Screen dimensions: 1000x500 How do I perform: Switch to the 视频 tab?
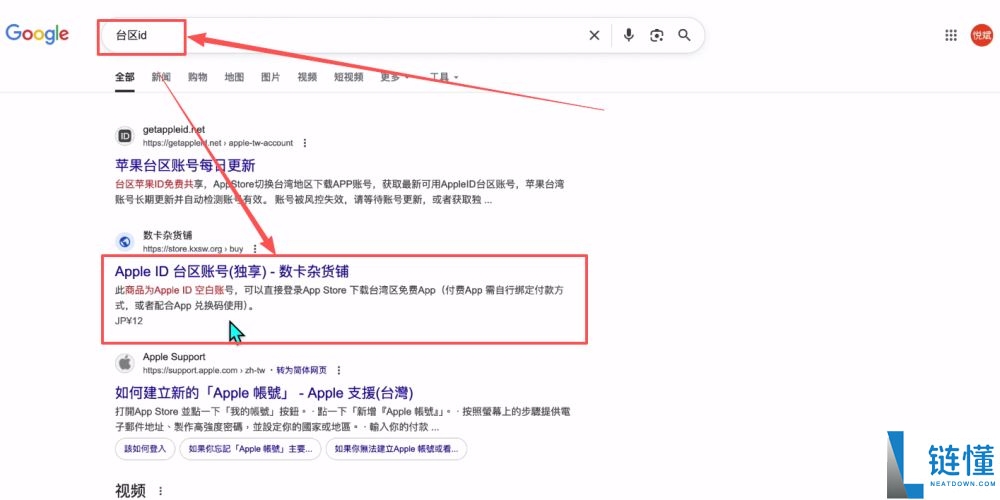point(307,77)
